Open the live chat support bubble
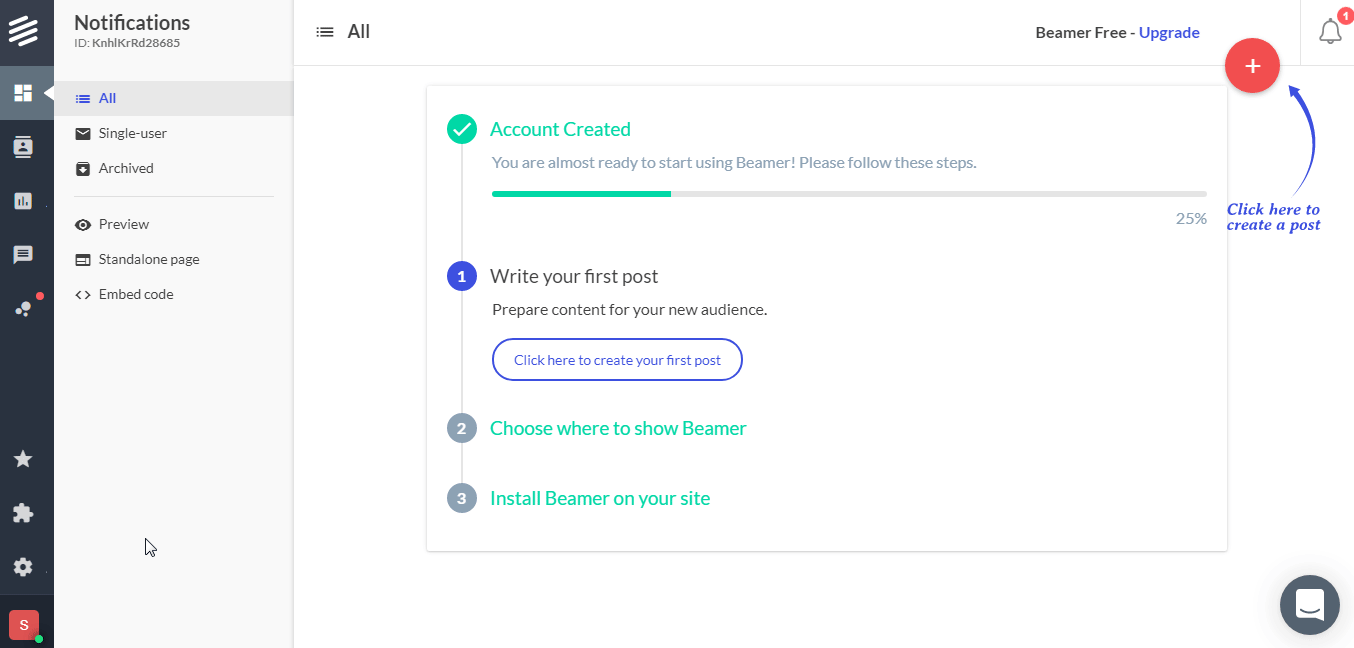The width and height of the screenshot is (1354, 648). pos(1310,605)
